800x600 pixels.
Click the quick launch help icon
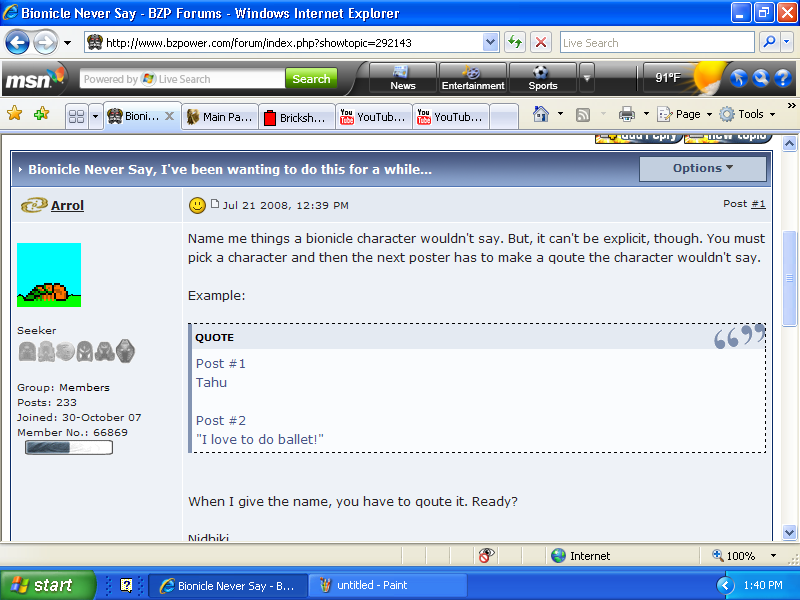click(126, 585)
